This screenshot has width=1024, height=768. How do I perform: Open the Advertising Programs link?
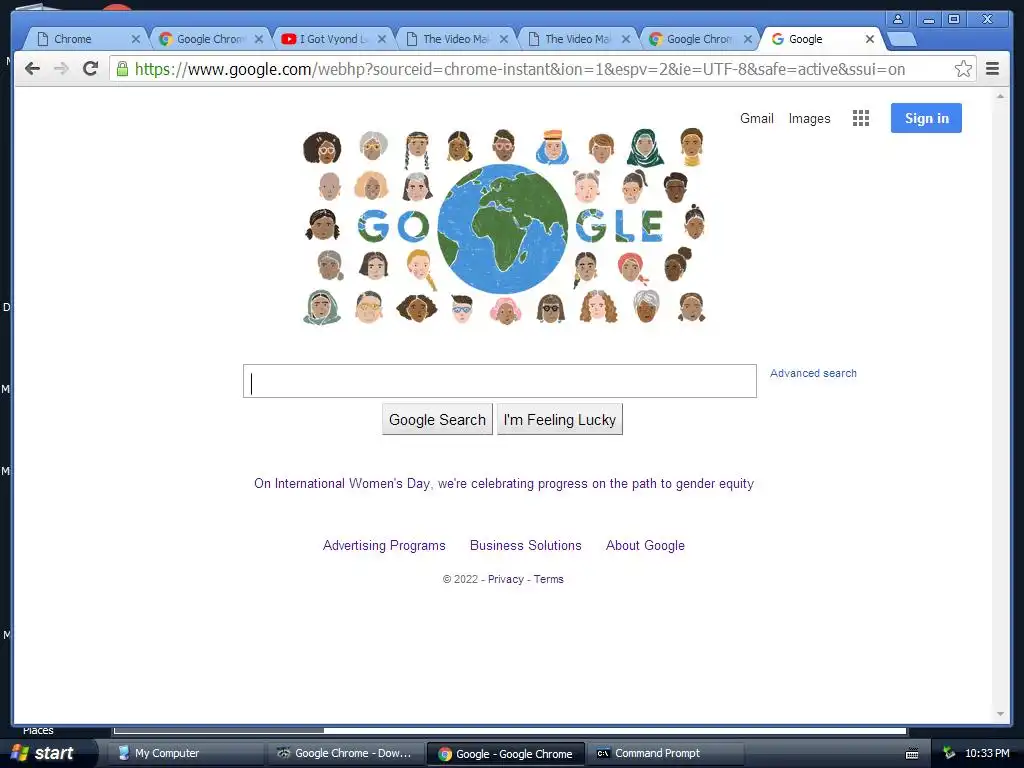pos(384,545)
